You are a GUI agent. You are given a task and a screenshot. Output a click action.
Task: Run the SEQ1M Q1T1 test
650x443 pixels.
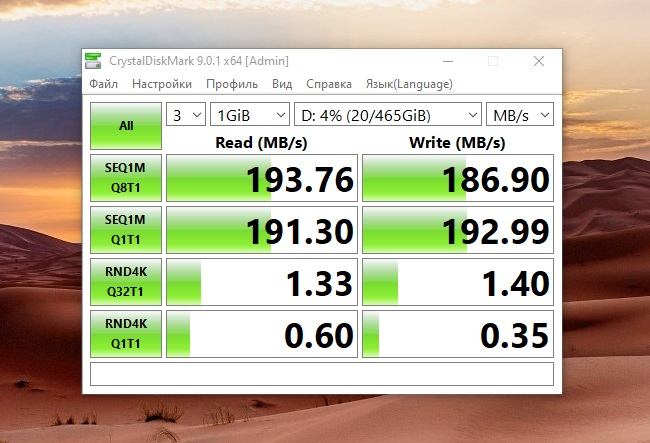pyautogui.click(x=126, y=231)
